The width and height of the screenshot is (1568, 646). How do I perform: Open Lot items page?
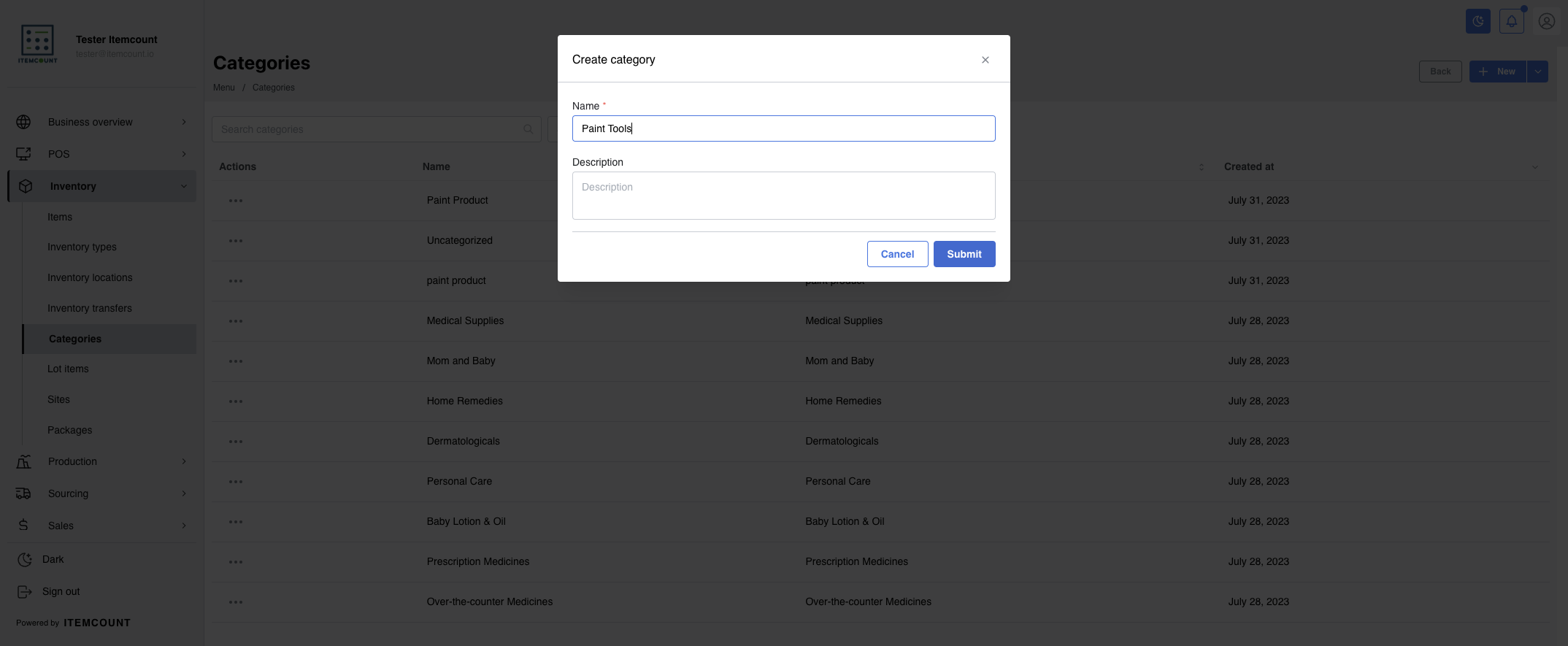[68, 369]
